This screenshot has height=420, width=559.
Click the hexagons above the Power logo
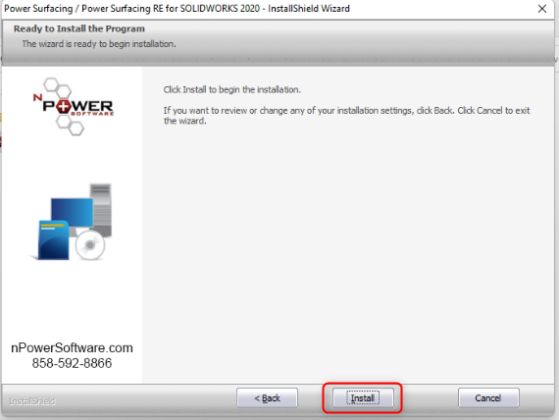57,88
